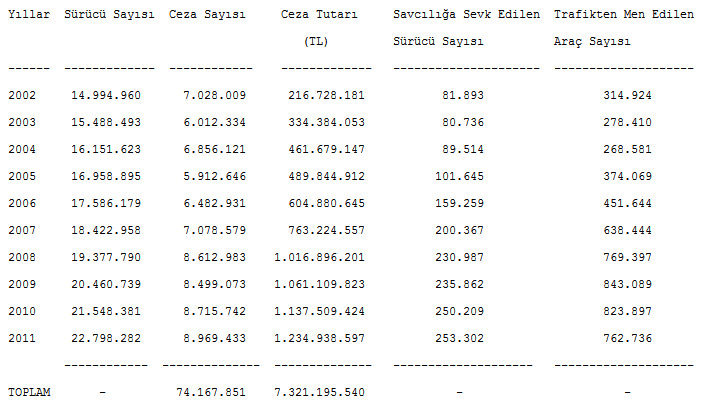Select total fine amount 7.321.195.540
This screenshot has height=407, width=709.
tap(319, 392)
